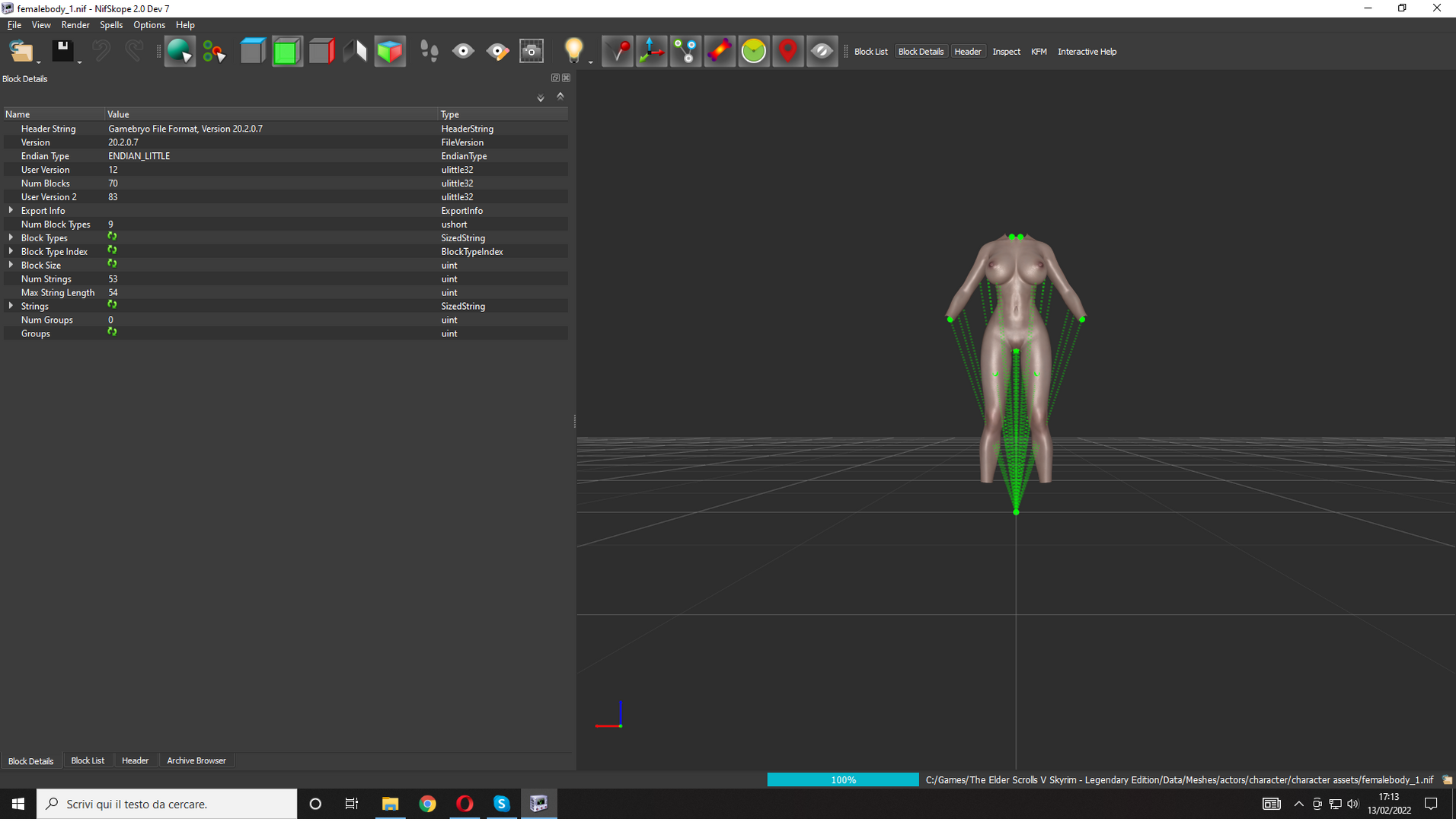Image resolution: width=1456 pixels, height=822 pixels.
Task: Click the green refresh icon in the Strings row
Action: point(112,305)
